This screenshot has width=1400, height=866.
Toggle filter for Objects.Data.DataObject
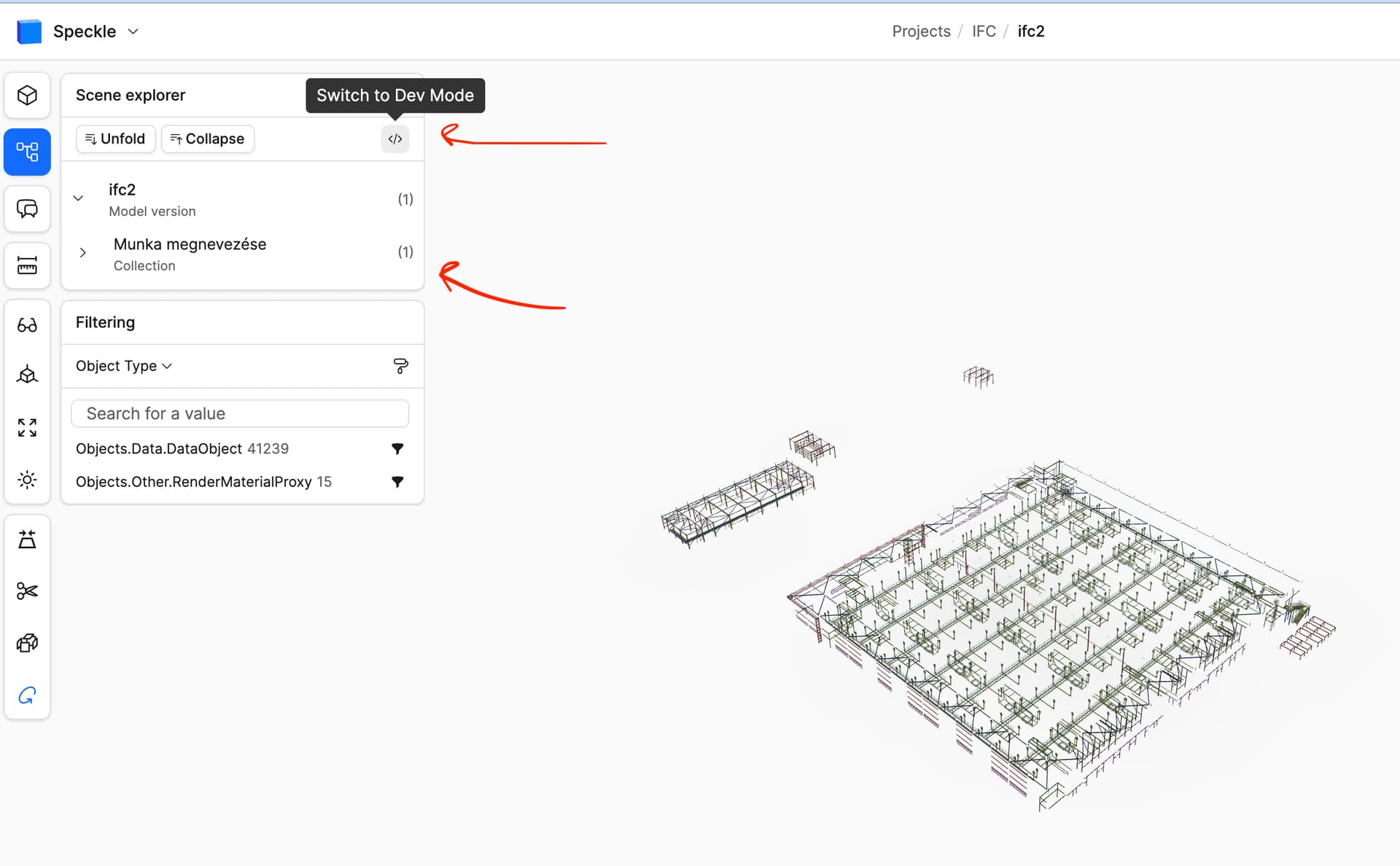pos(397,448)
